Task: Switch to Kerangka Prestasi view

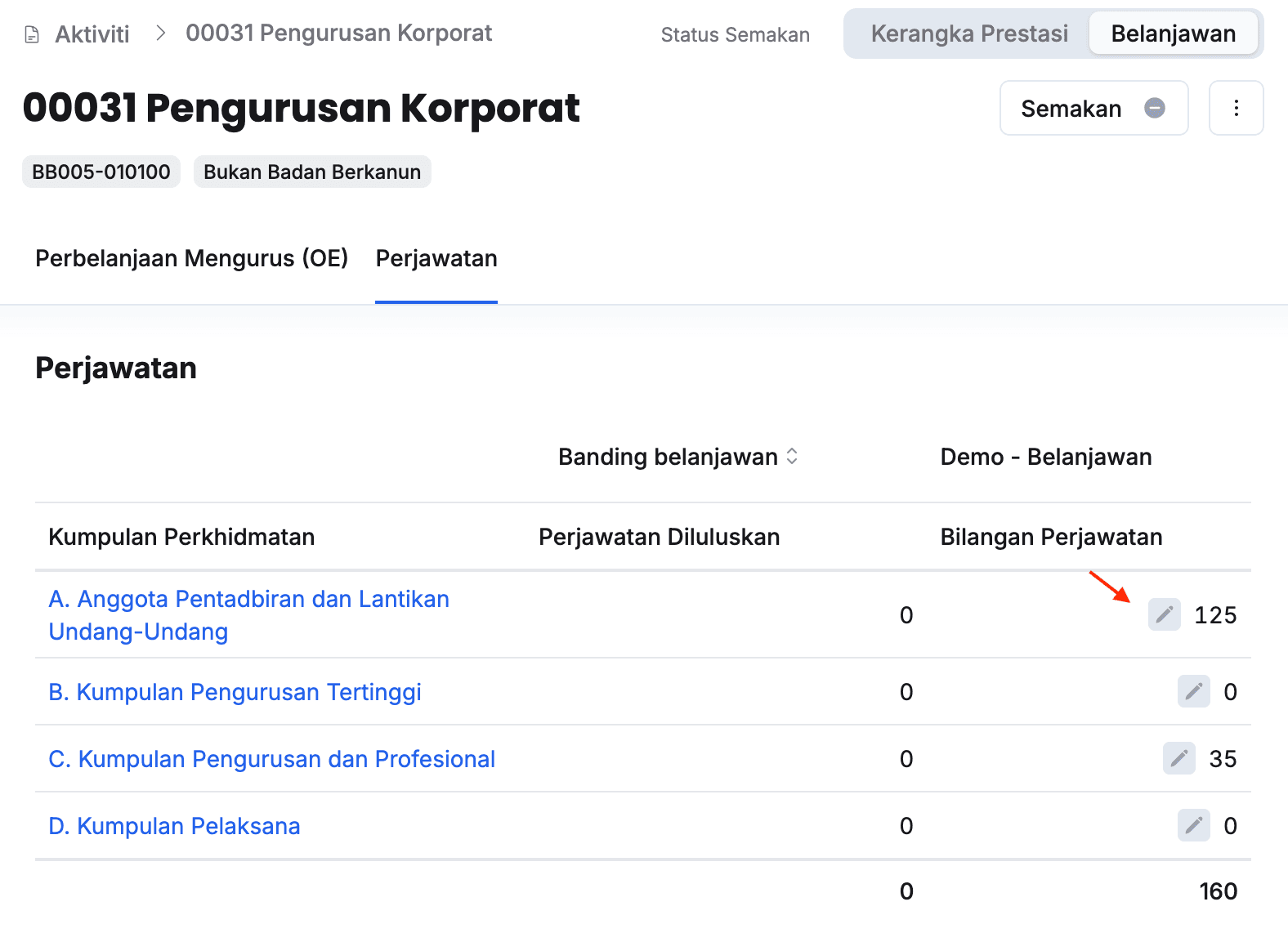Action: tap(968, 33)
